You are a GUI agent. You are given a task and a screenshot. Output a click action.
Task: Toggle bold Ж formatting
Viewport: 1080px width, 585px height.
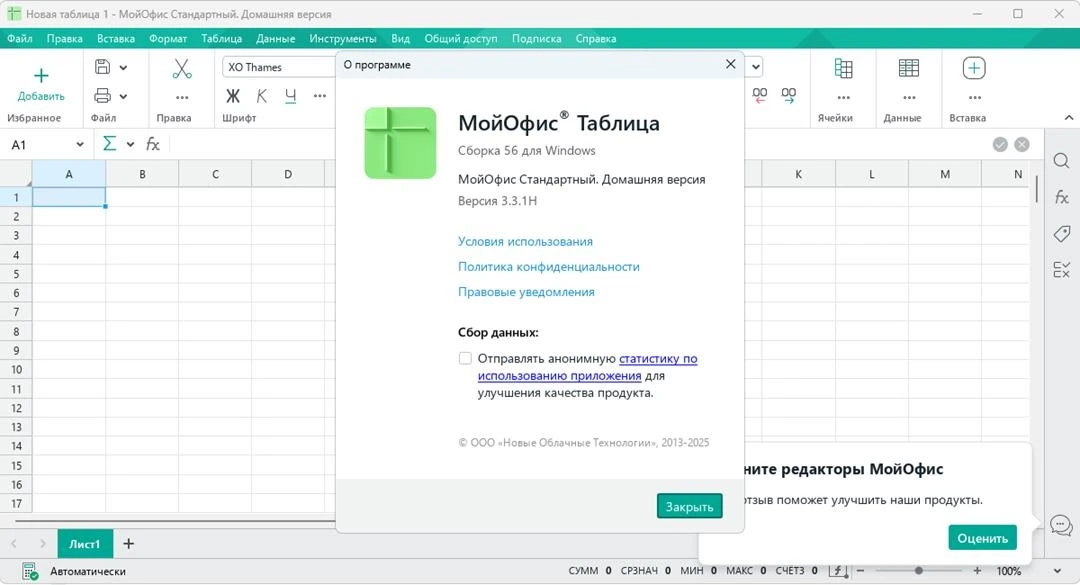tap(233, 96)
